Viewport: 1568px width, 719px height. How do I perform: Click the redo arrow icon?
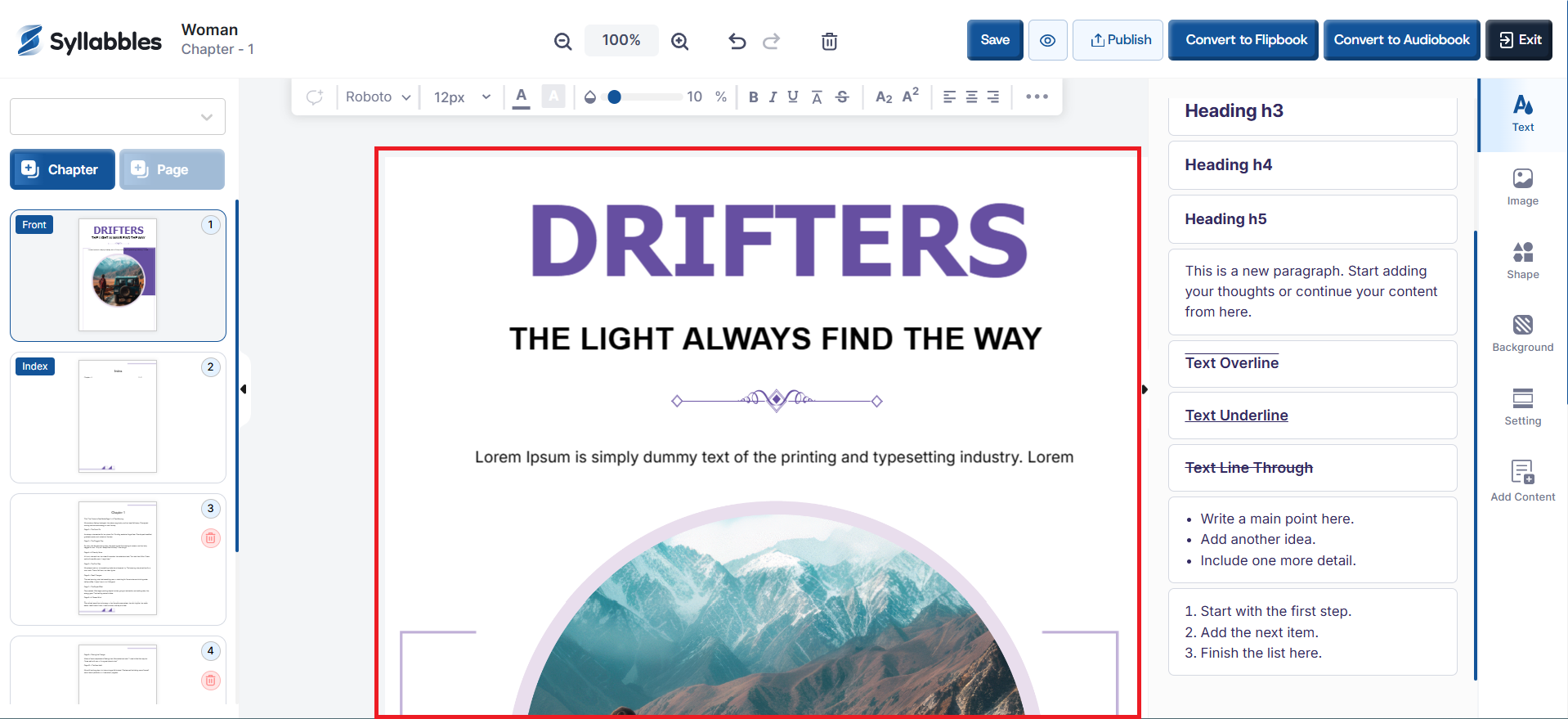coord(771,41)
